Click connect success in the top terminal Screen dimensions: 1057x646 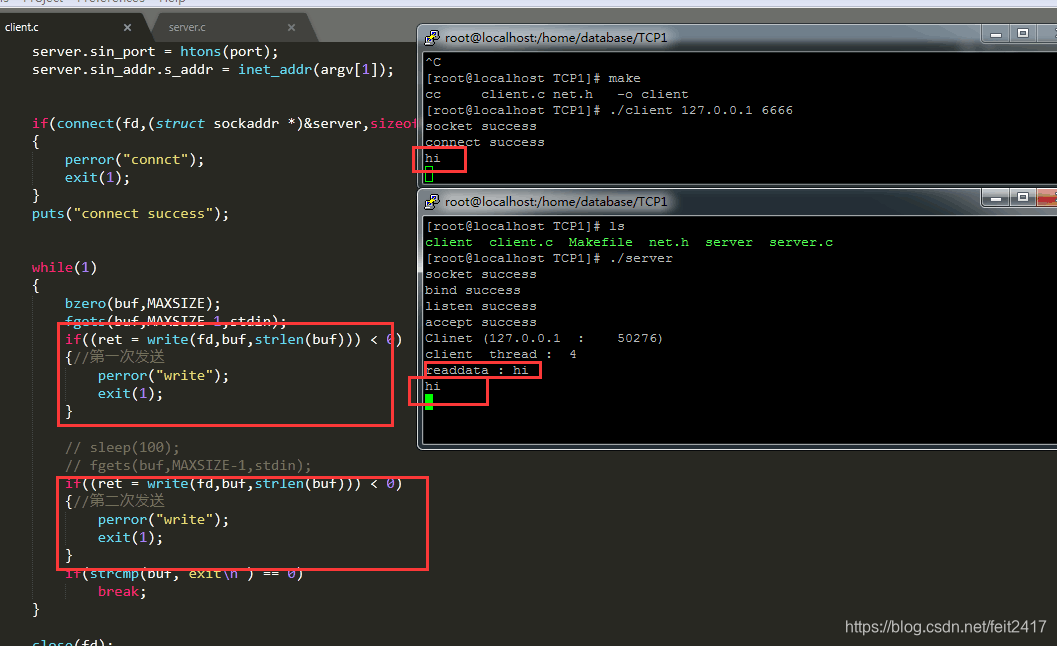tap(485, 143)
